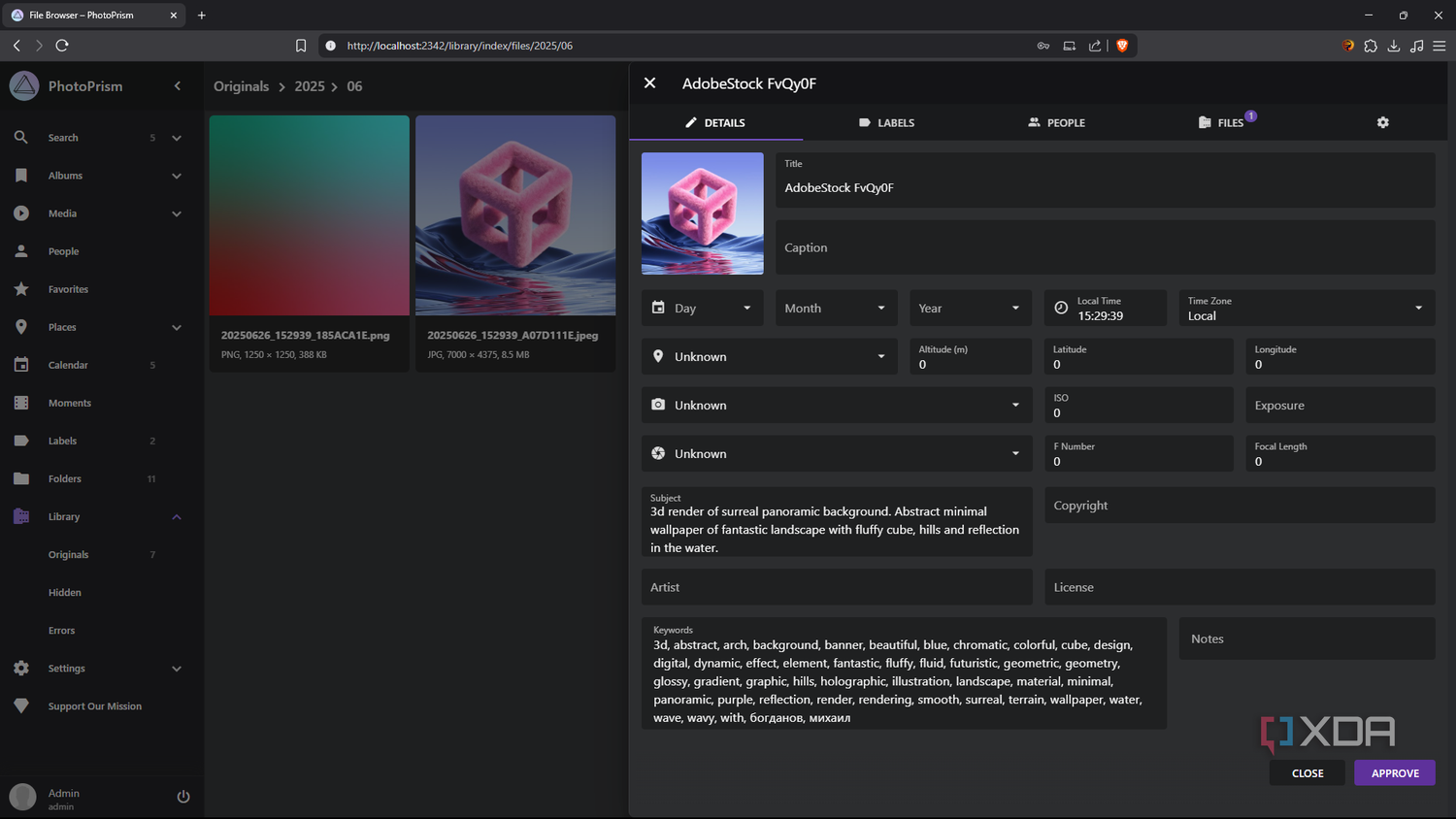
Task: Click the browser reload icon
Action: (x=62, y=46)
